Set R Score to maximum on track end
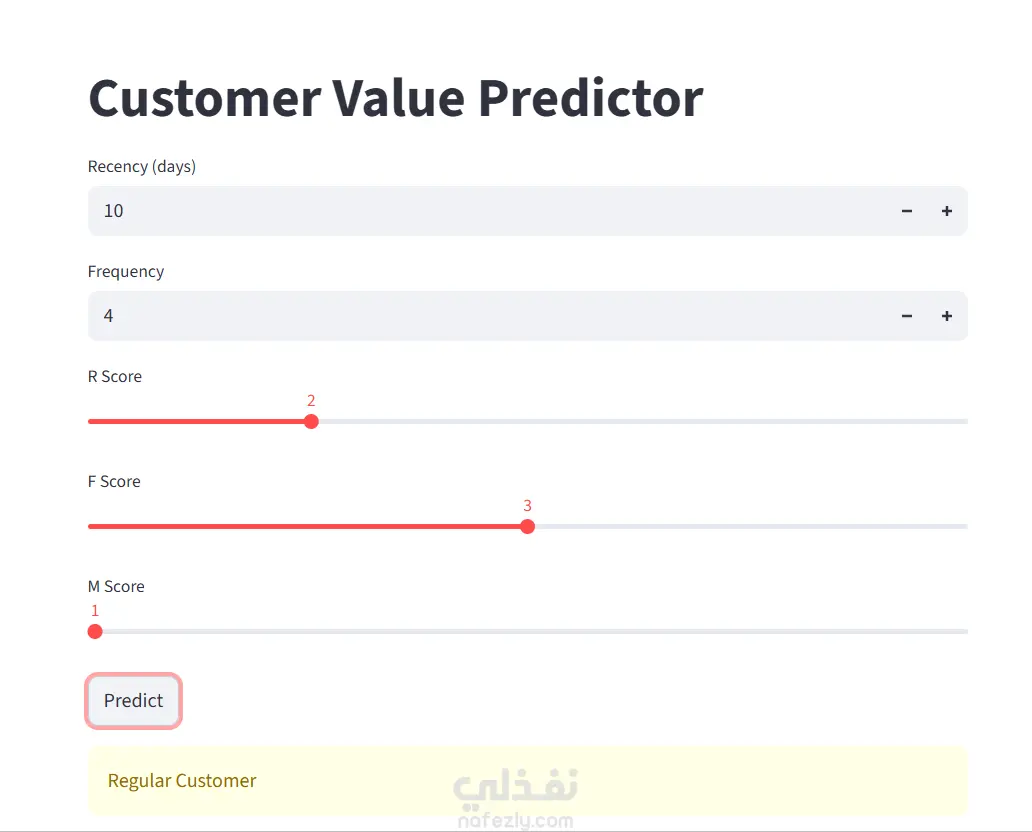 [x=965, y=421]
